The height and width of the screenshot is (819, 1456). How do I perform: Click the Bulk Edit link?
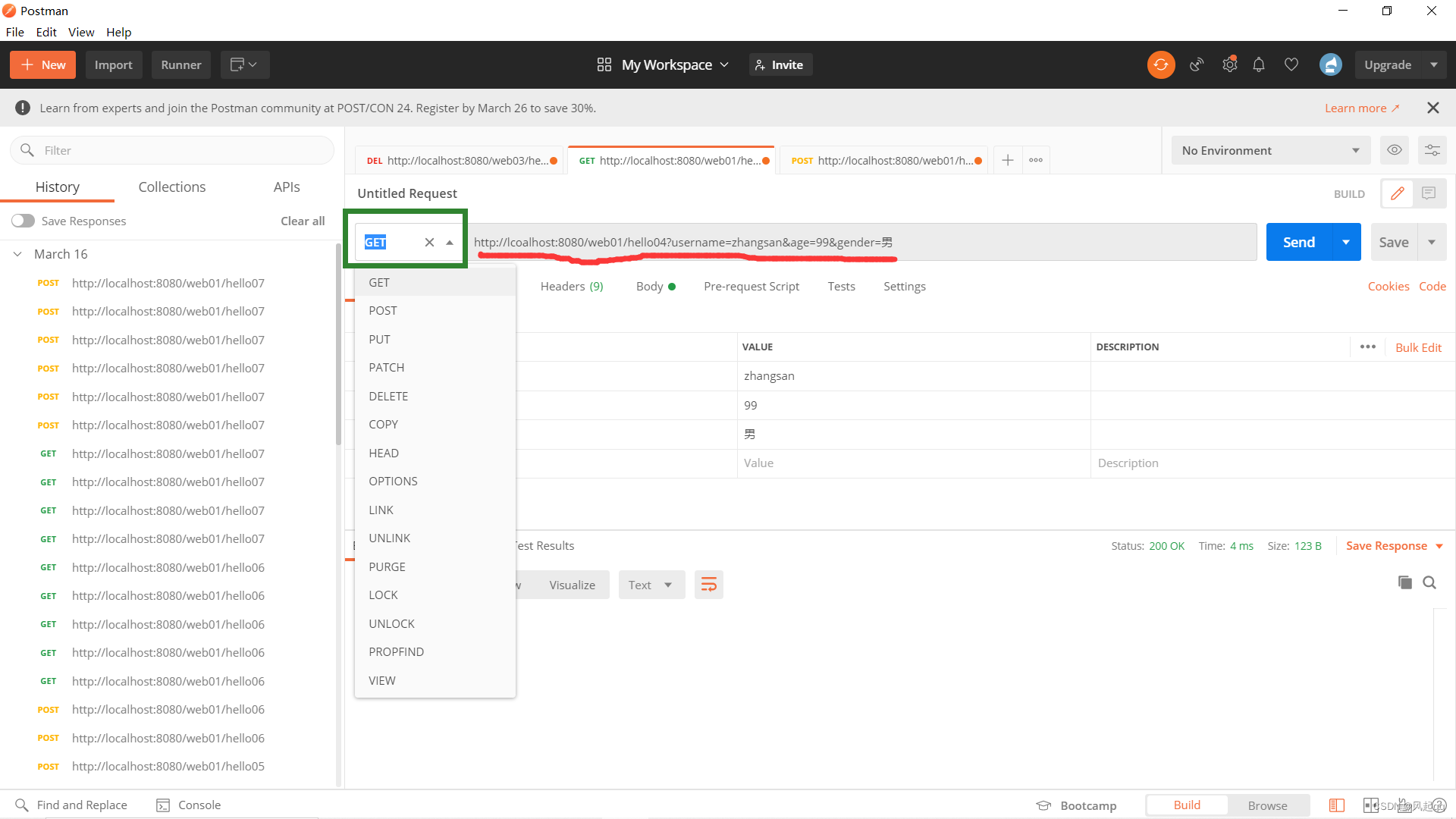tap(1418, 347)
